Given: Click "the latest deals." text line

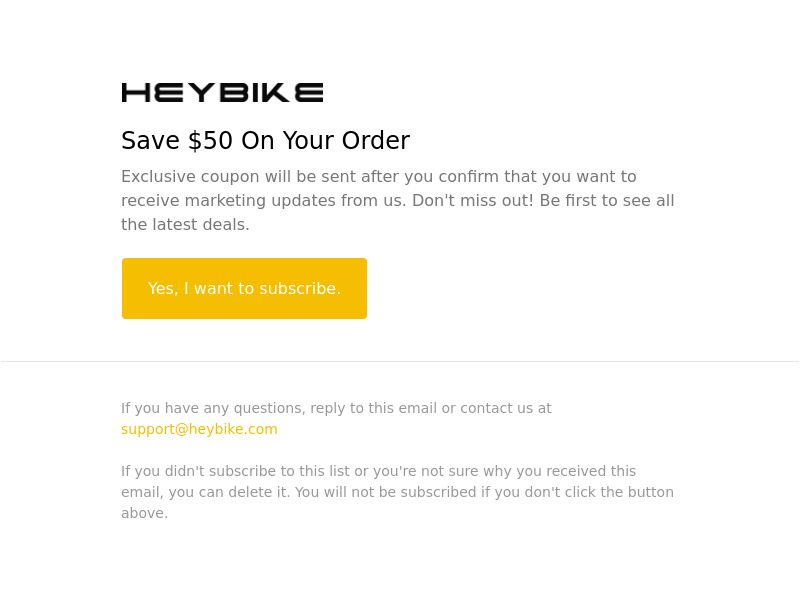Looking at the screenshot, I should (x=185, y=224).
